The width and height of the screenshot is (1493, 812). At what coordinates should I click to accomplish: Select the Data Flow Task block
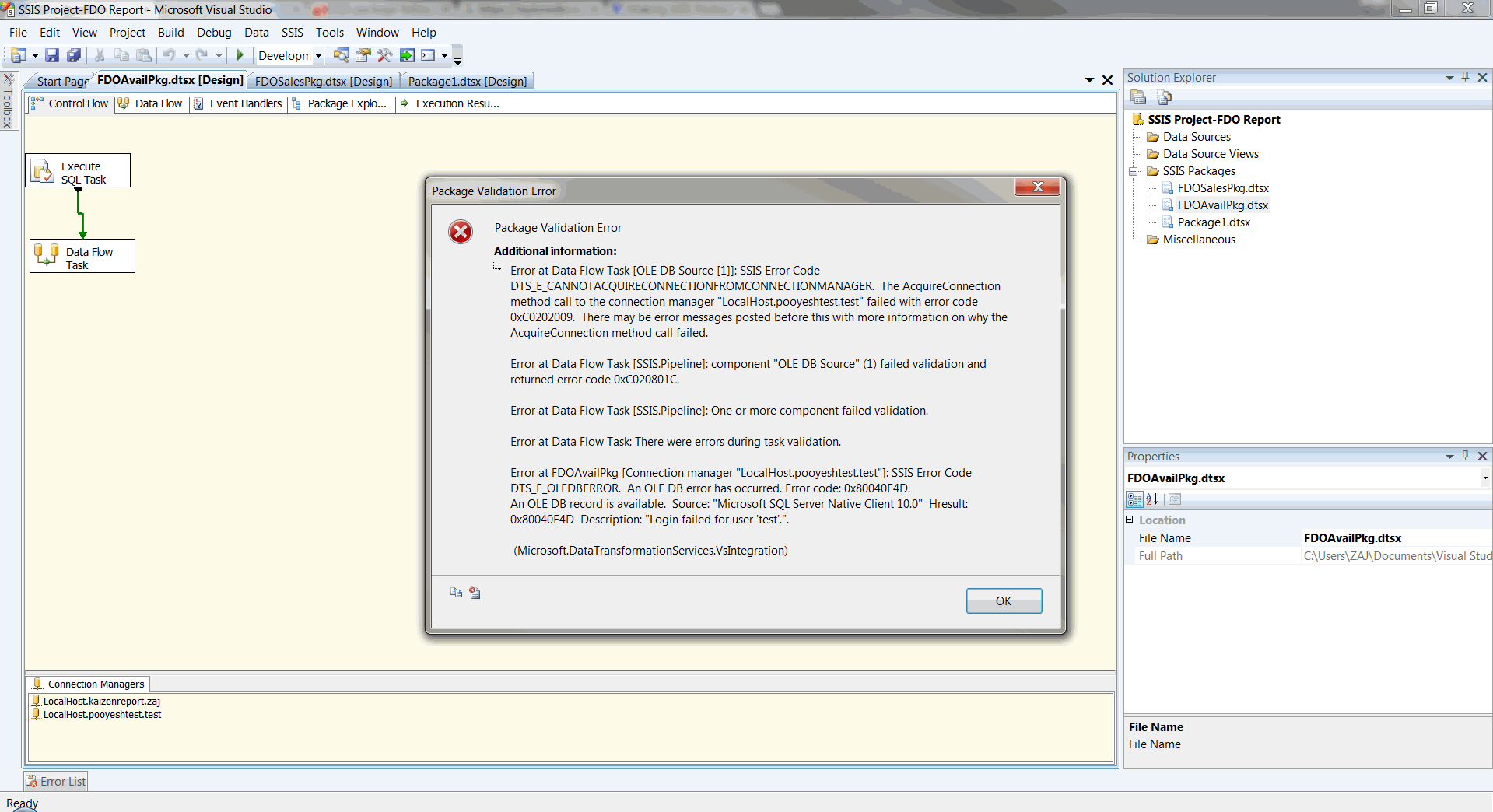[x=82, y=255]
